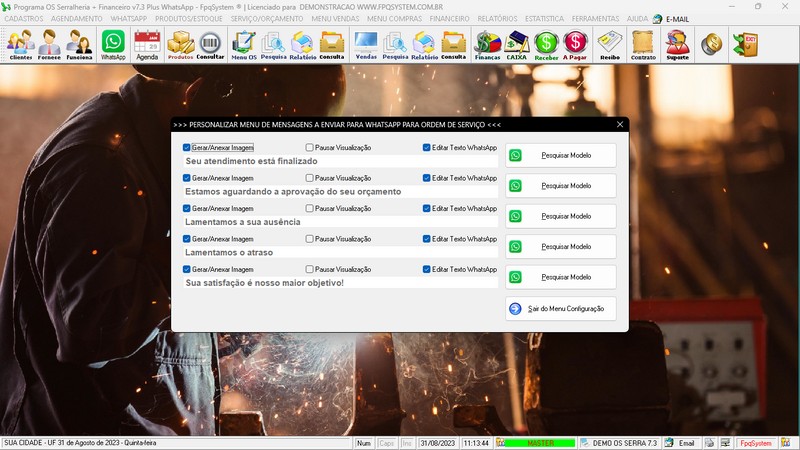Uncheck Gerar/Anexar Imagem for 'Estamos aguardando a aprovação'

pos(186,178)
